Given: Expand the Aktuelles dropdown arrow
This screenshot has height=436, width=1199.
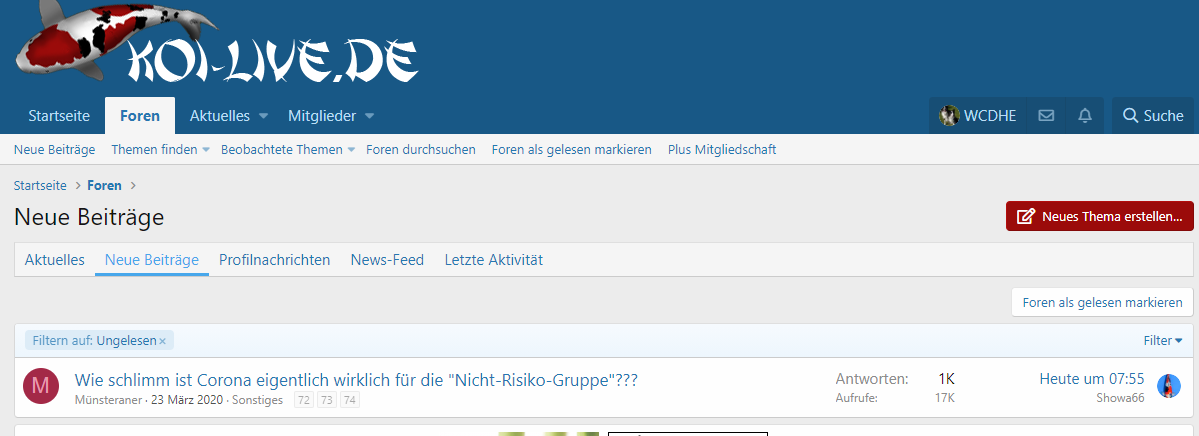Looking at the screenshot, I should click(x=264, y=116).
